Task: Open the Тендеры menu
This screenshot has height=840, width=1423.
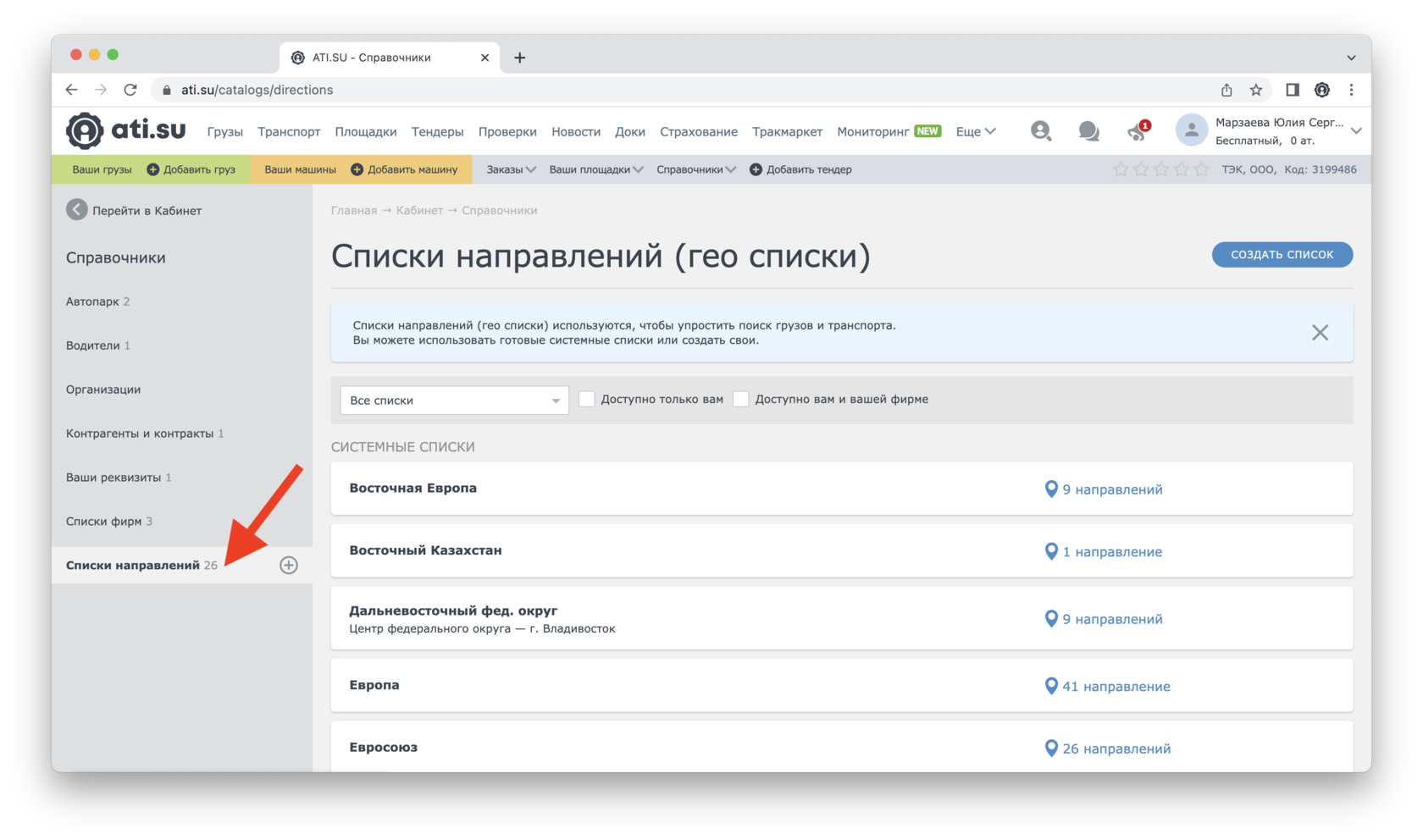Action: tap(437, 131)
